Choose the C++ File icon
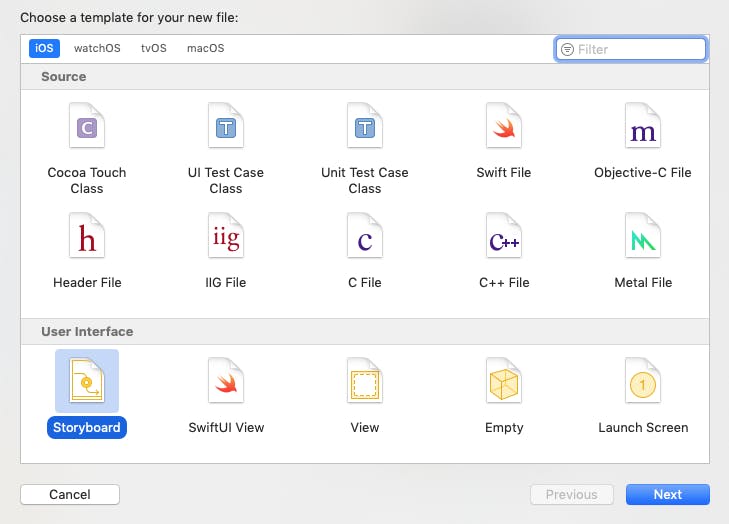Image resolution: width=729 pixels, height=524 pixels. [x=504, y=235]
